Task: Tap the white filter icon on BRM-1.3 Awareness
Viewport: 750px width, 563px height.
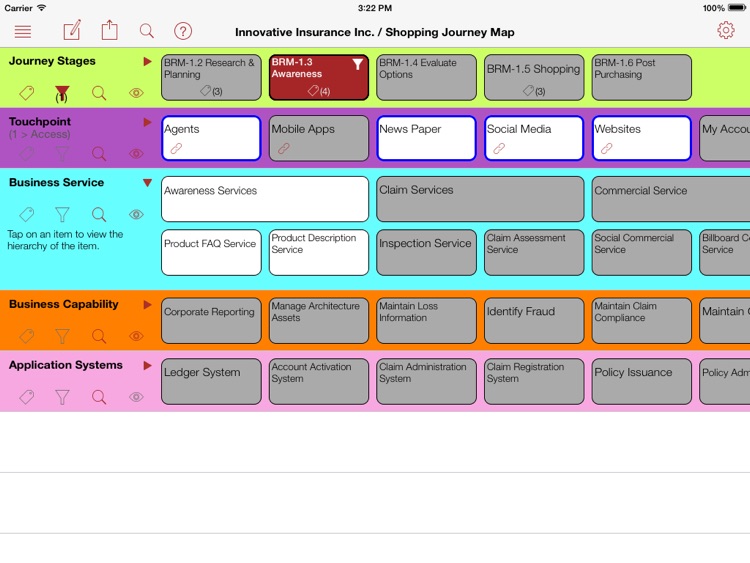Action: pos(357,64)
